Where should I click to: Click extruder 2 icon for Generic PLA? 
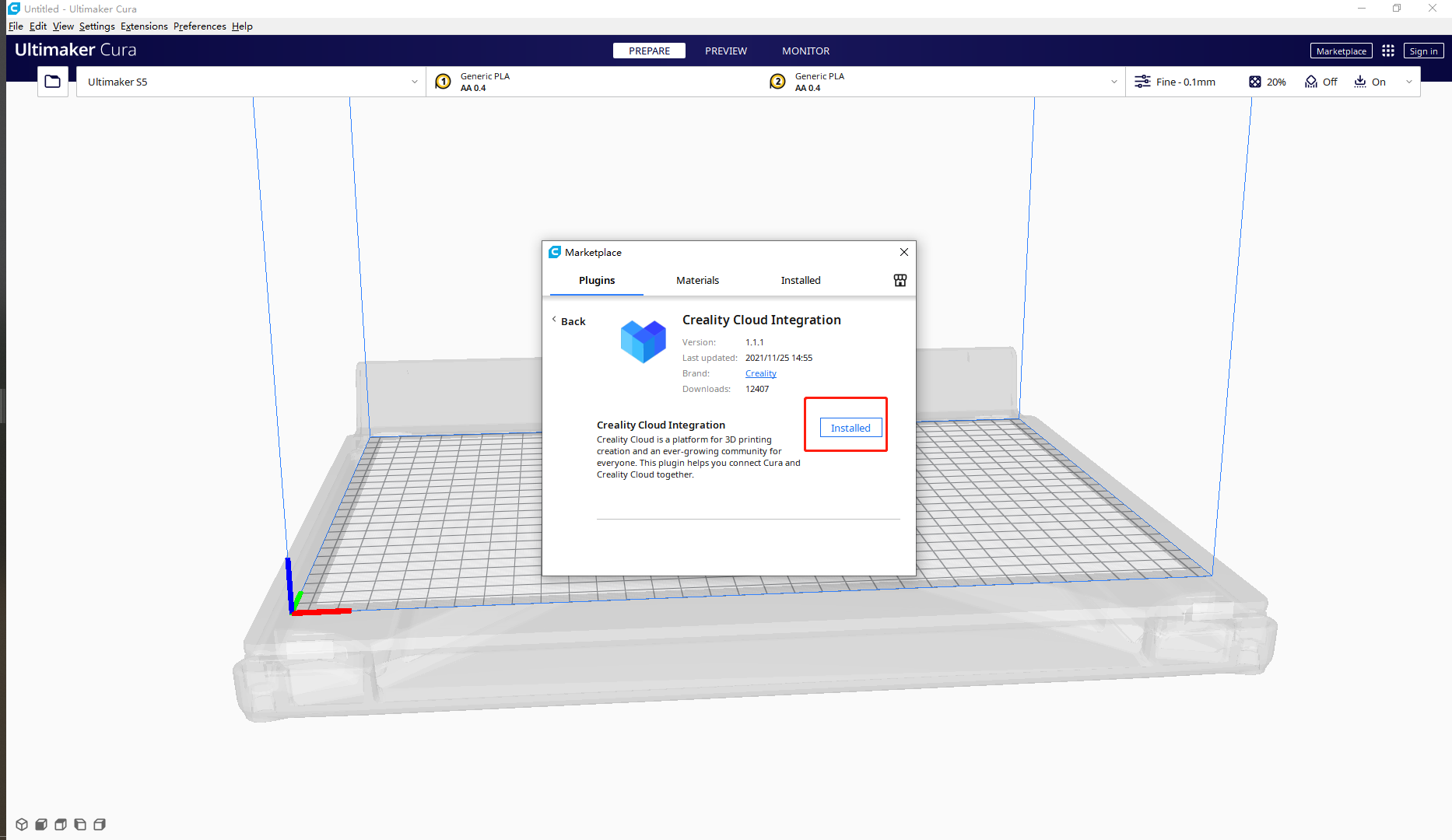pyautogui.click(x=777, y=82)
